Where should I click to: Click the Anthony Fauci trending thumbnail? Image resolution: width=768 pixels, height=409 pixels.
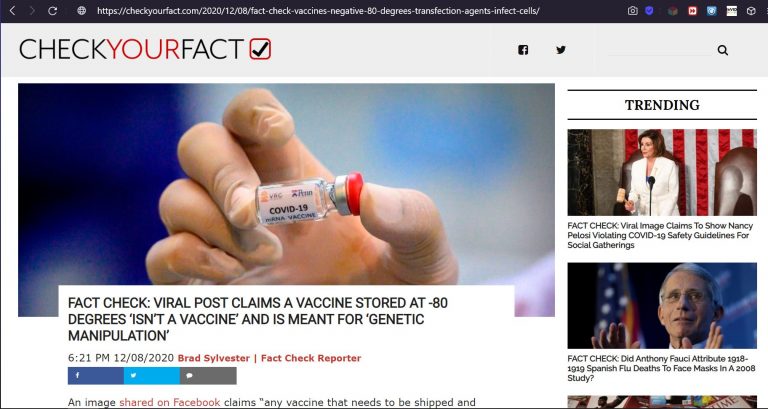[662, 306]
